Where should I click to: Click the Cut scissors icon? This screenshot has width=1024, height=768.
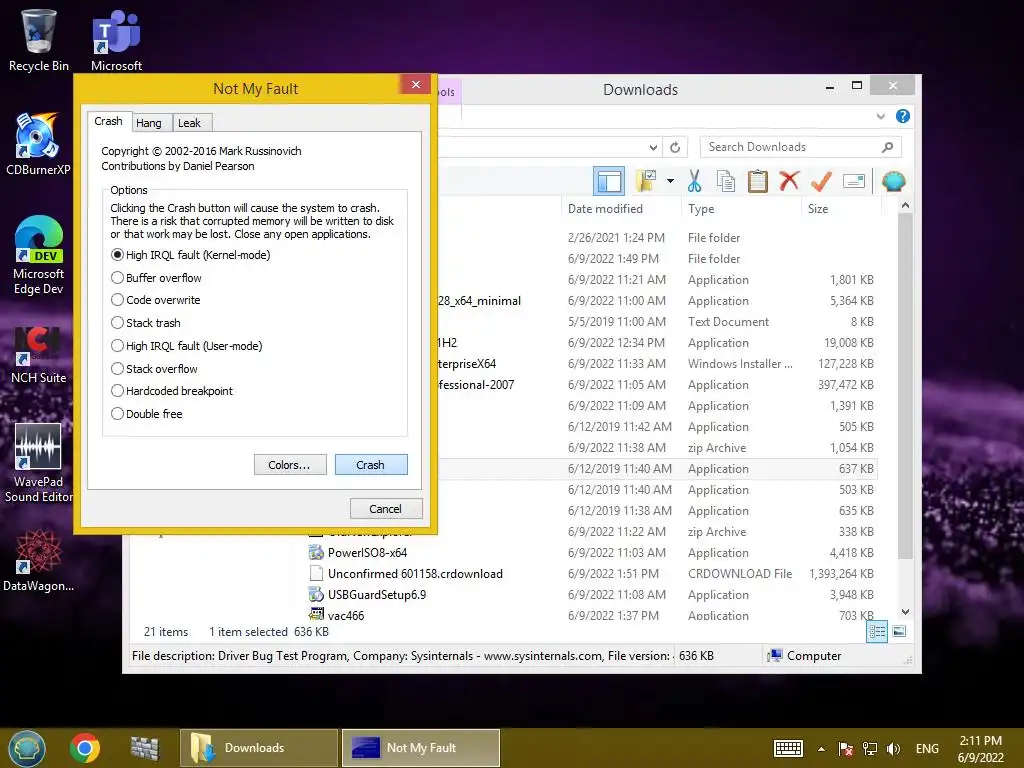click(694, 181)
